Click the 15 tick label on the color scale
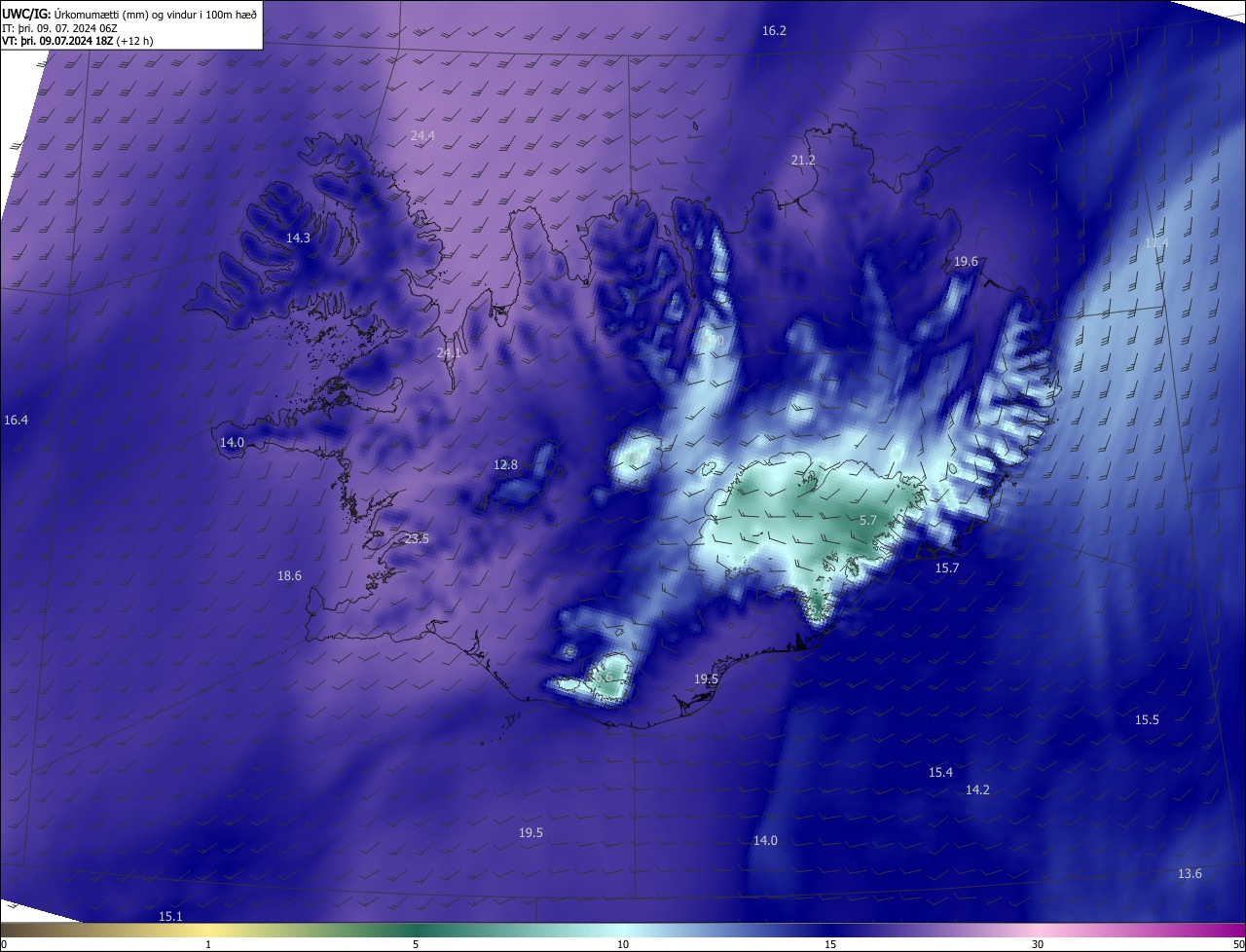The image size is (1246, 952). pos(830,944)
